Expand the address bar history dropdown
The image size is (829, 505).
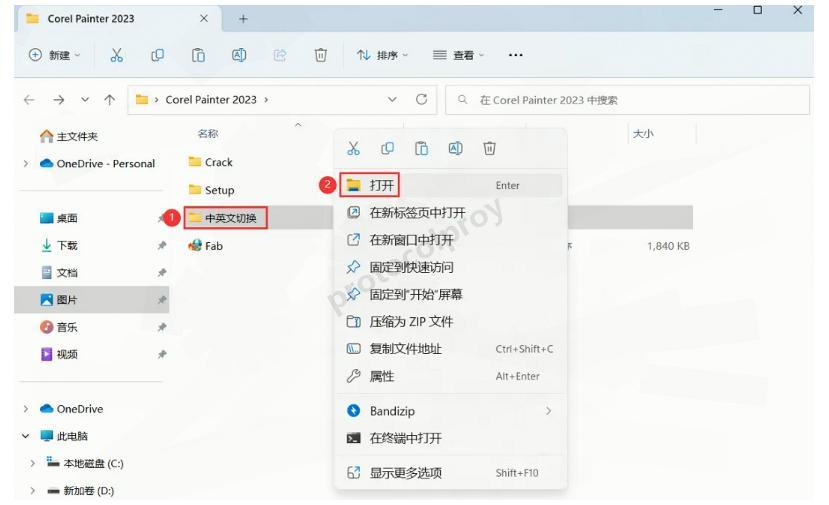click(x=392, y=99)
